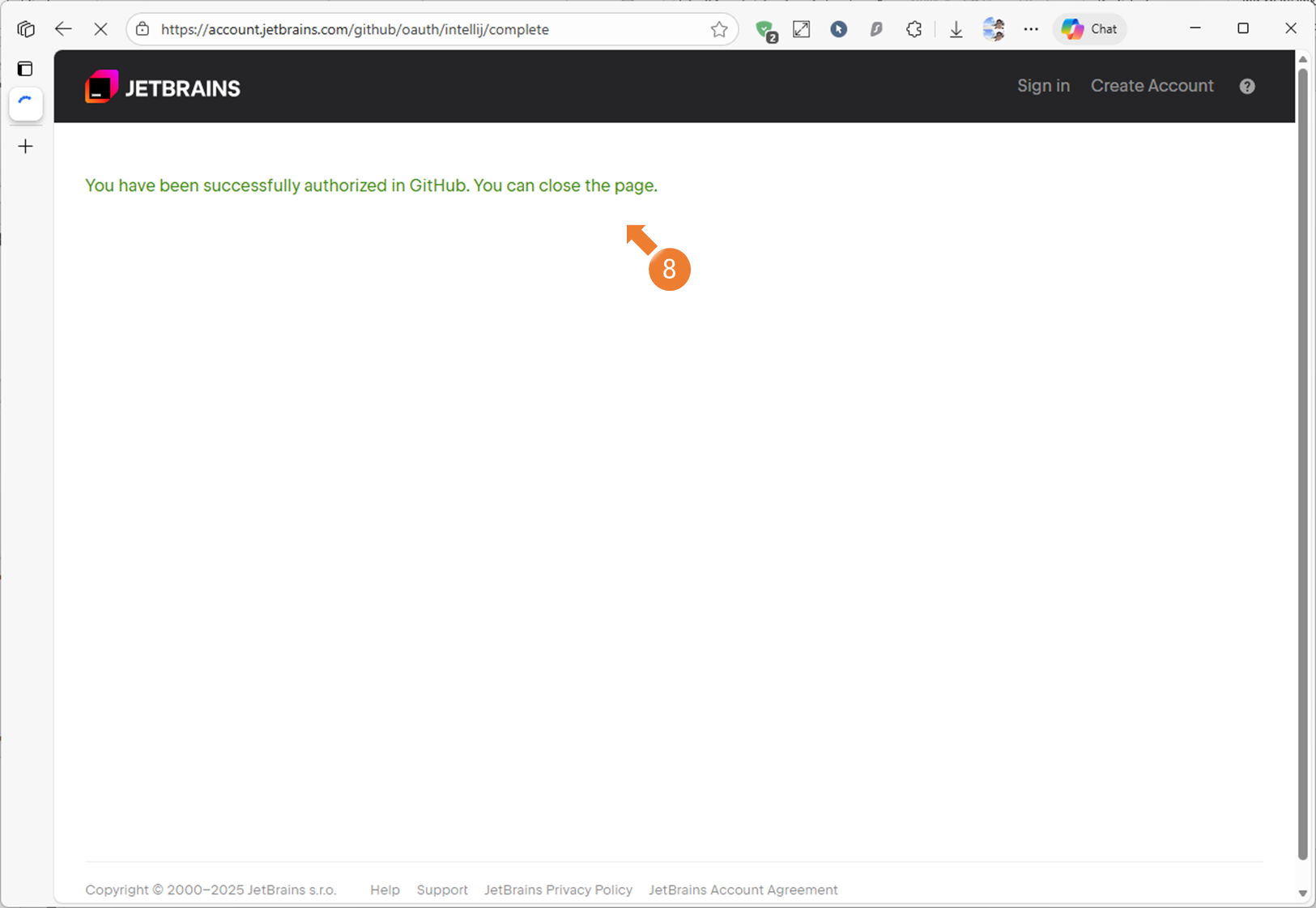Open Settings and more menu
Viewport: 1316px width, 908px height.
tap(1031, 29)
